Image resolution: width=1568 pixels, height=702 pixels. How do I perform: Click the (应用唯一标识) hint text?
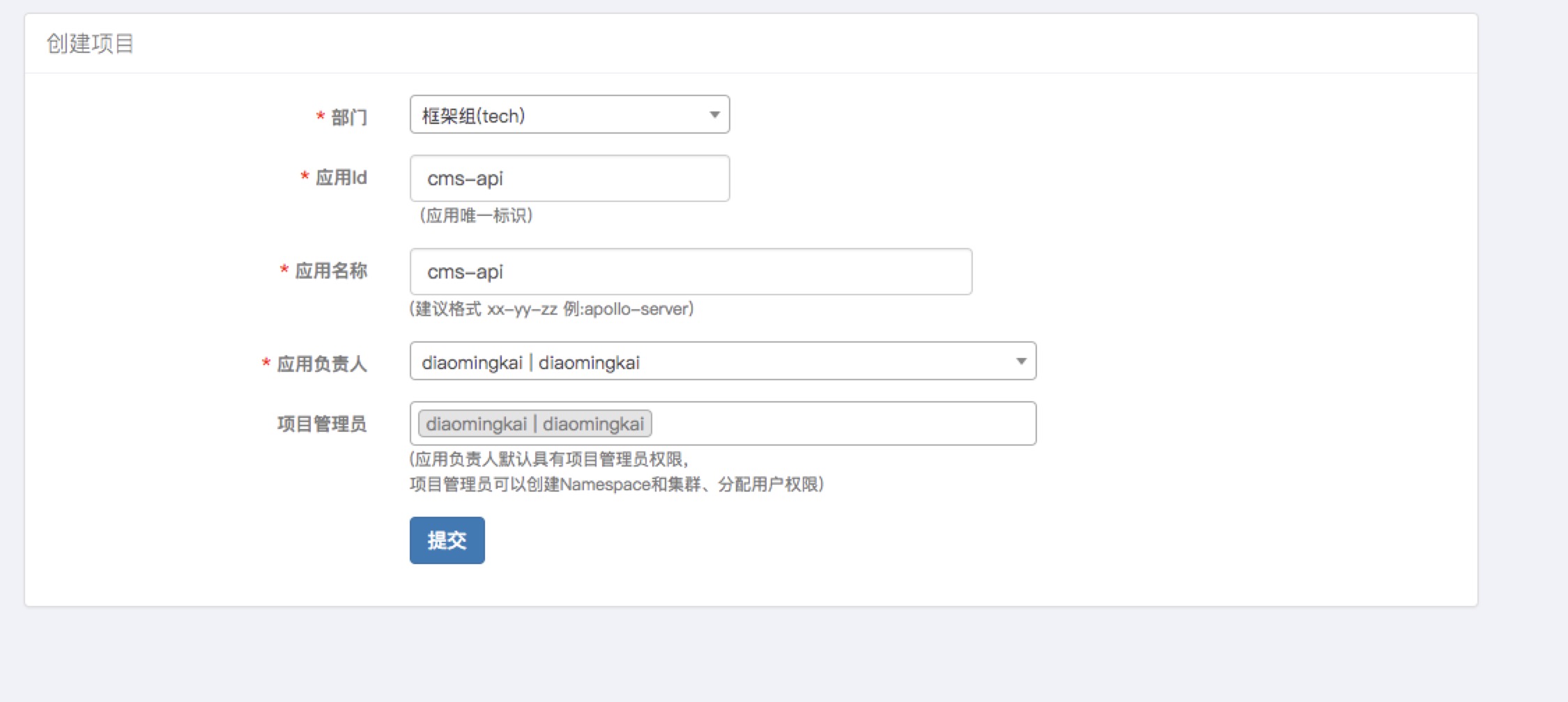tap(476, 216)
